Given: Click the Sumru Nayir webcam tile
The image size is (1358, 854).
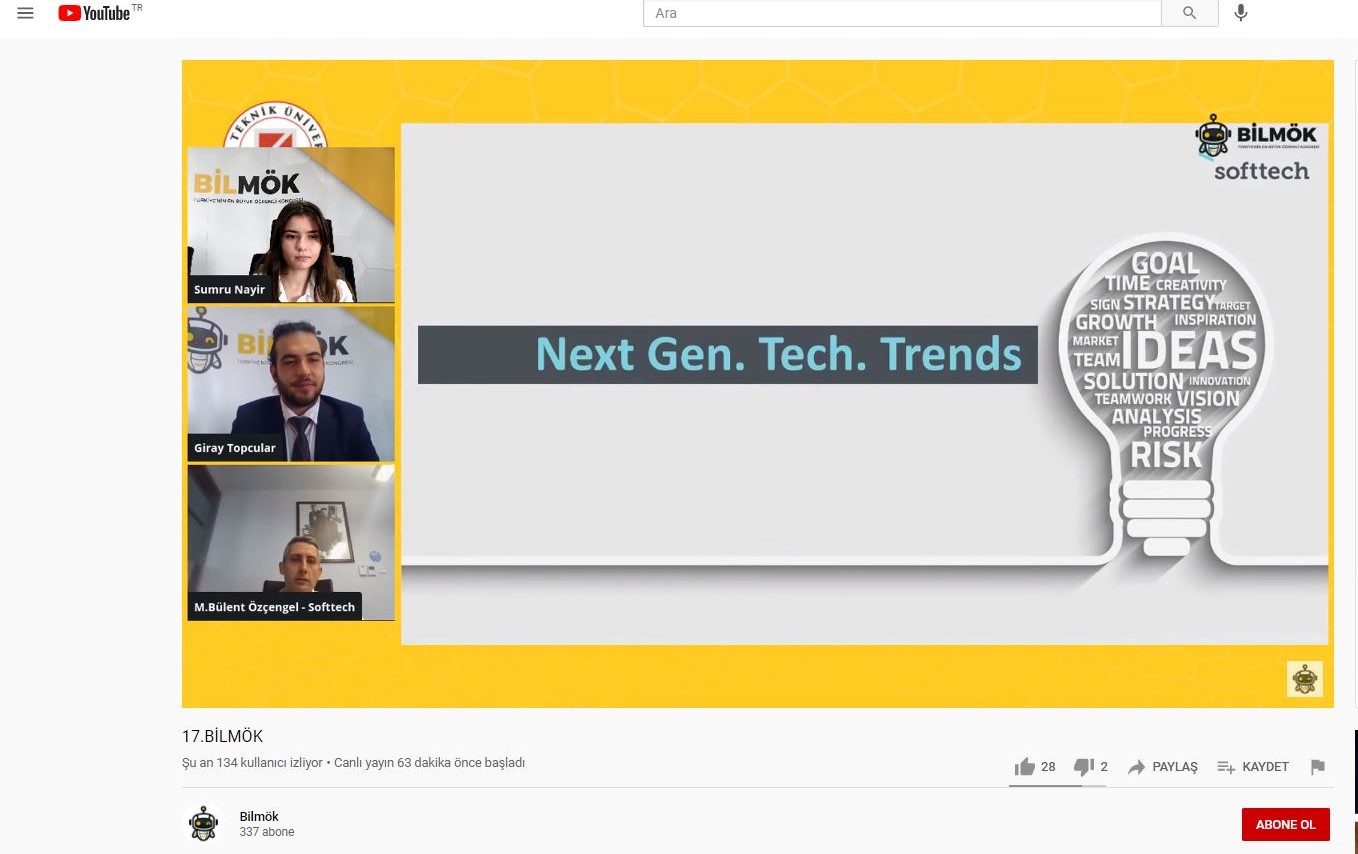Looking at the screenshot, I should coord(291,225).
